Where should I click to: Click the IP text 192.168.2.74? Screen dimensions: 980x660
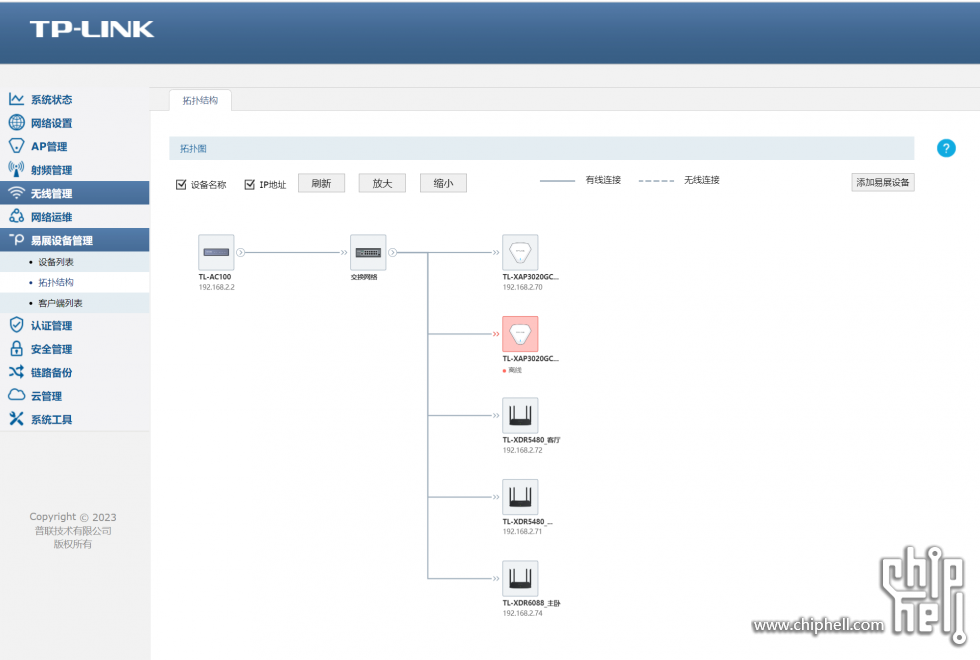coord(522,613)
